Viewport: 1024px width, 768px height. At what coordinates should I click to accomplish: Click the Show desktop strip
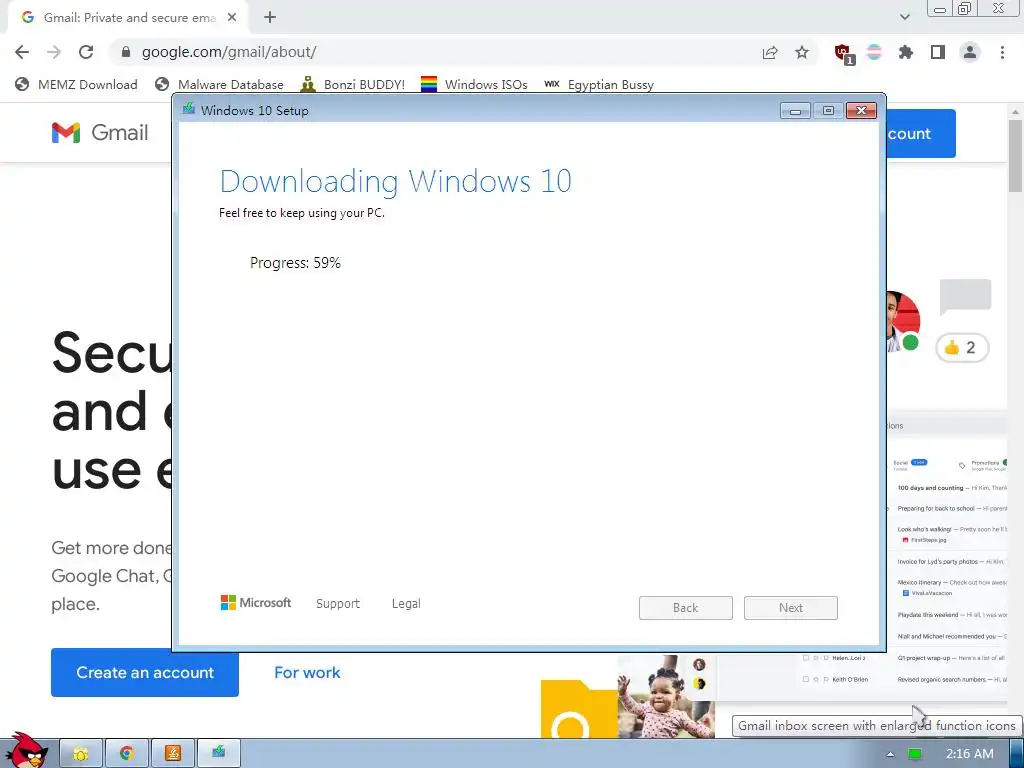point(1016,754)
